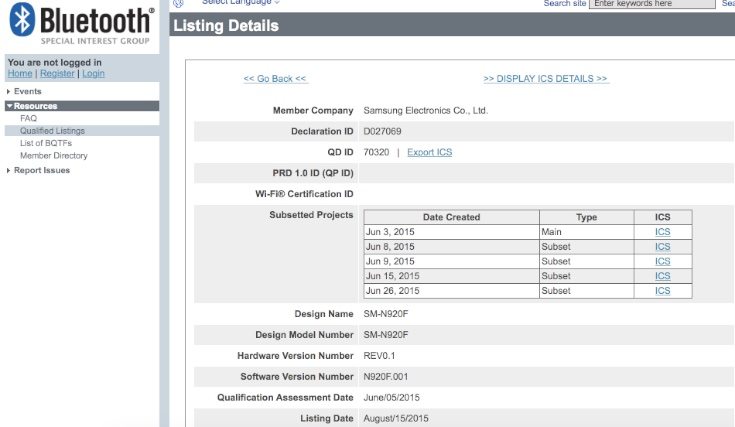This screenshot has height=427, width=735.
Task: Click the Type column header
Action: tap(586, 217)
